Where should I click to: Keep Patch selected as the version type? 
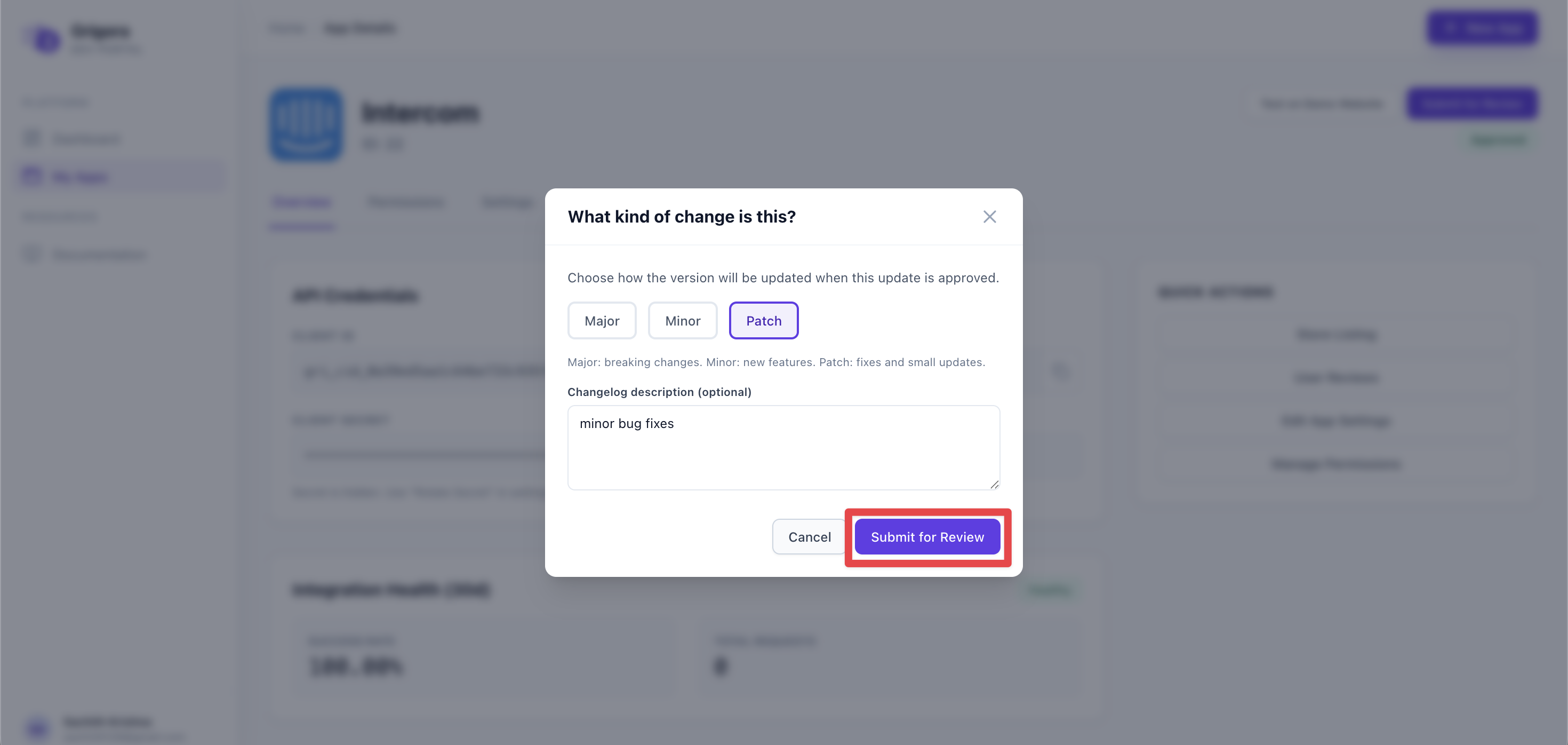tap(763, 320)
